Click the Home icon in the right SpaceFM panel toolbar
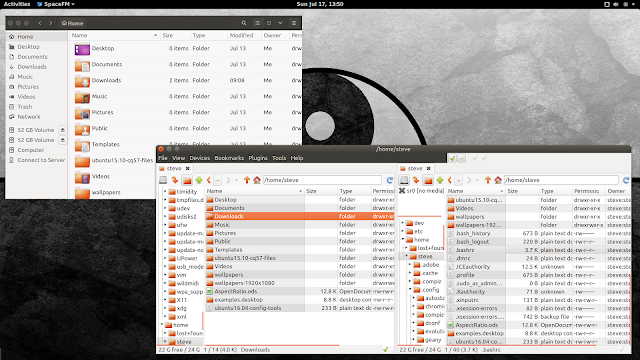640x360 pixels. point(498,180)
